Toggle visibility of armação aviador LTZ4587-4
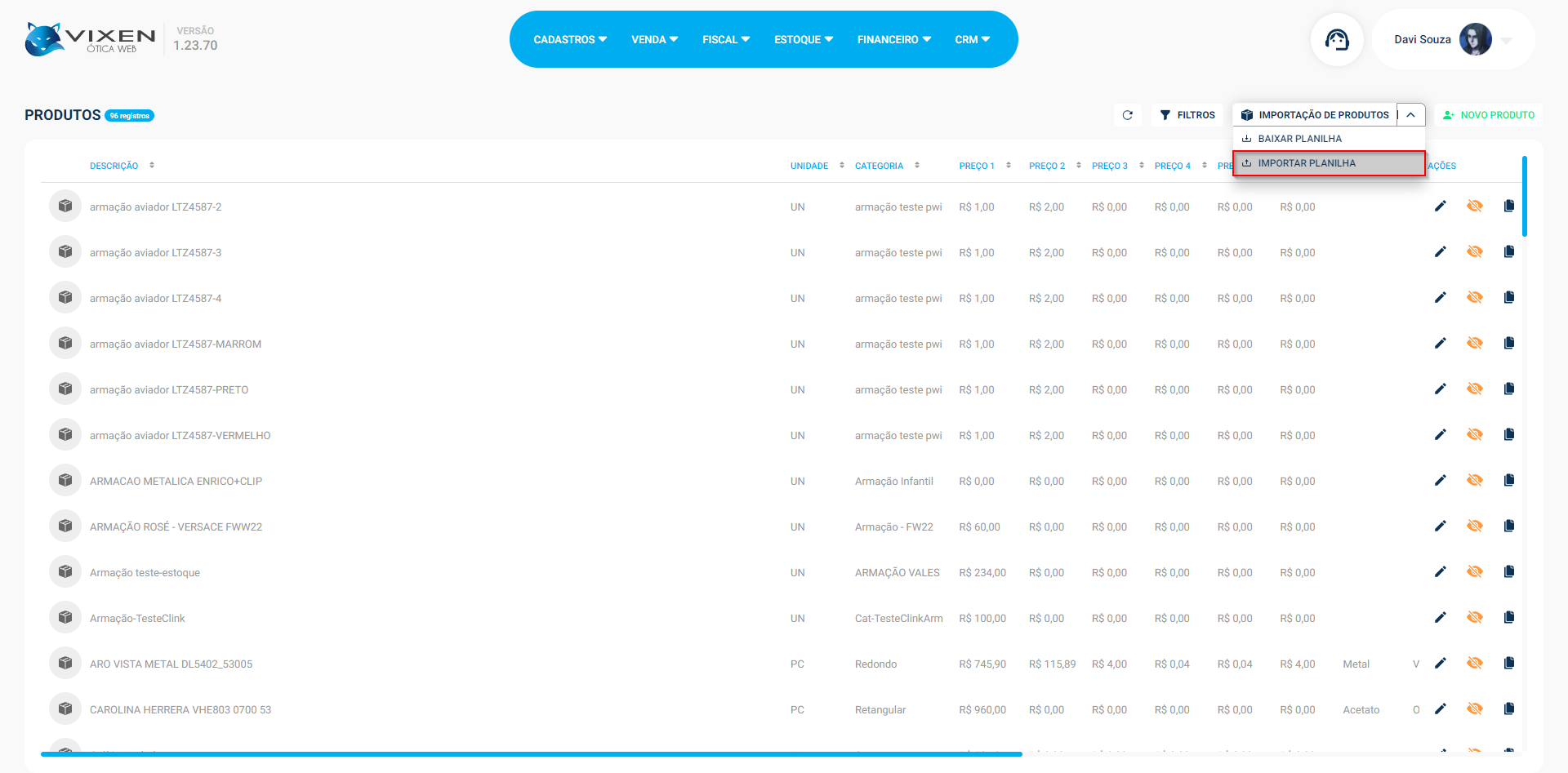The width and height of the screenshot is (1568, 773). 1474,298
